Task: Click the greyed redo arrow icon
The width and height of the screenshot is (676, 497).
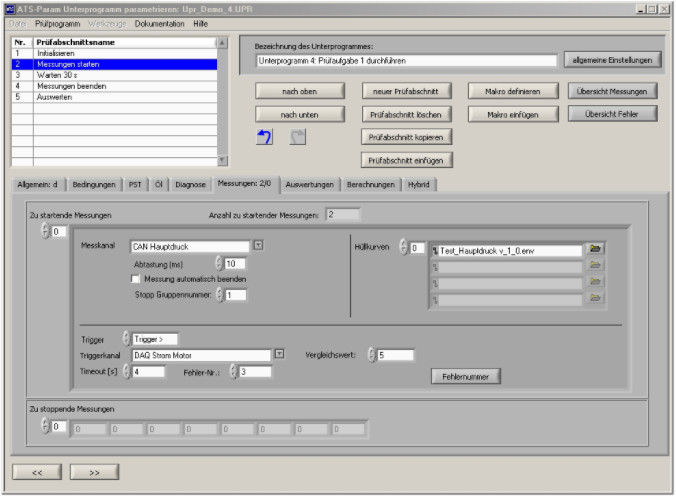Action: click(x=297, y=137)
